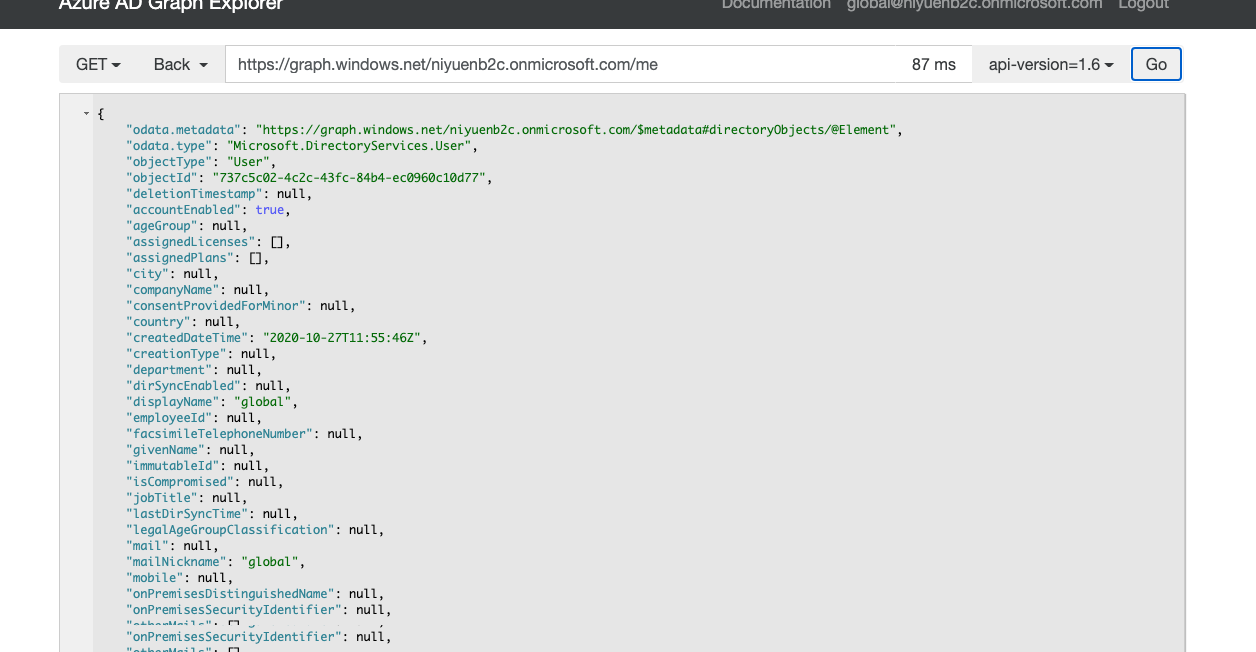Select the "assignedLicenses" key
Screen dimensions: 1256x652
[x=191, y=242]
